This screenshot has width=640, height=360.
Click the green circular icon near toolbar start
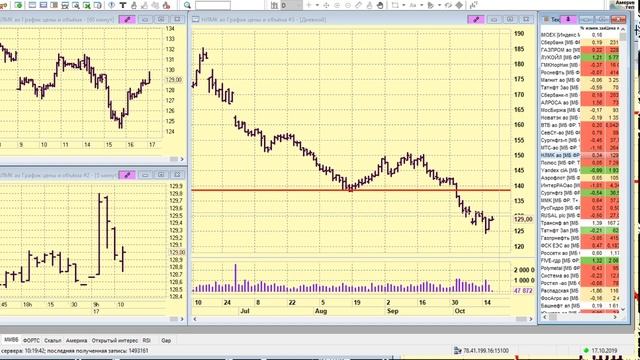point(18,5)
